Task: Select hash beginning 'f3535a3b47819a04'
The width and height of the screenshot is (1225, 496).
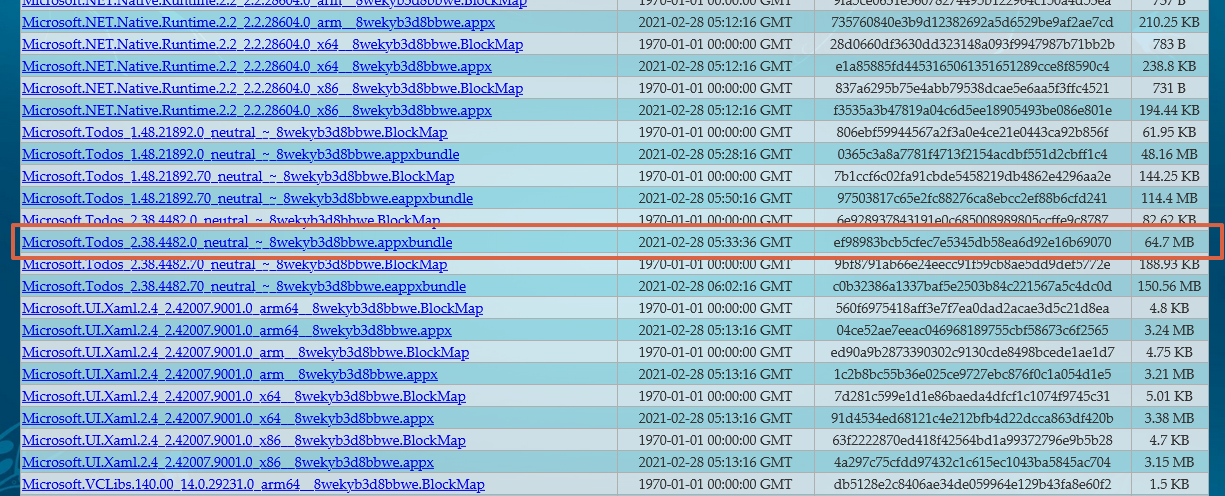Action: [971, 110]
